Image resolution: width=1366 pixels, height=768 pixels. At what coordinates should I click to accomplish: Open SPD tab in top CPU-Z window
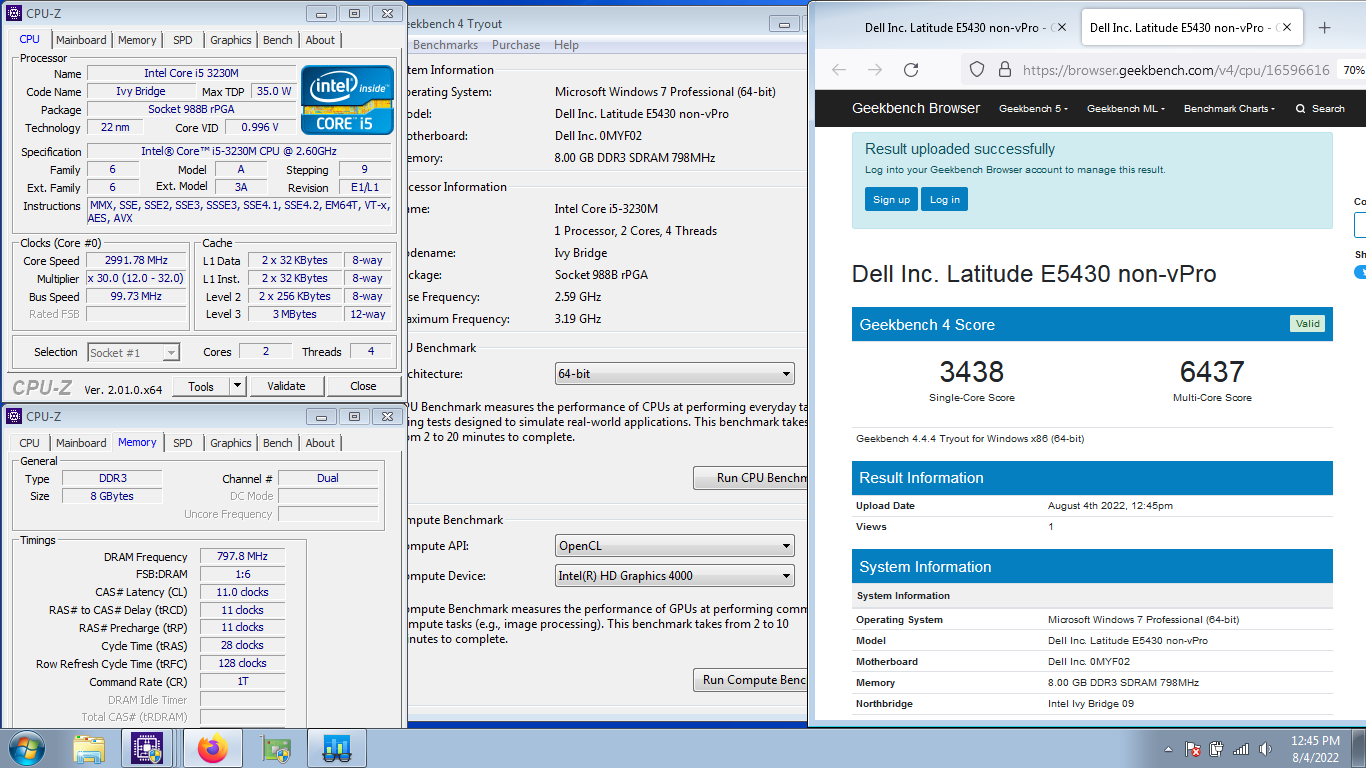[183, 40]
